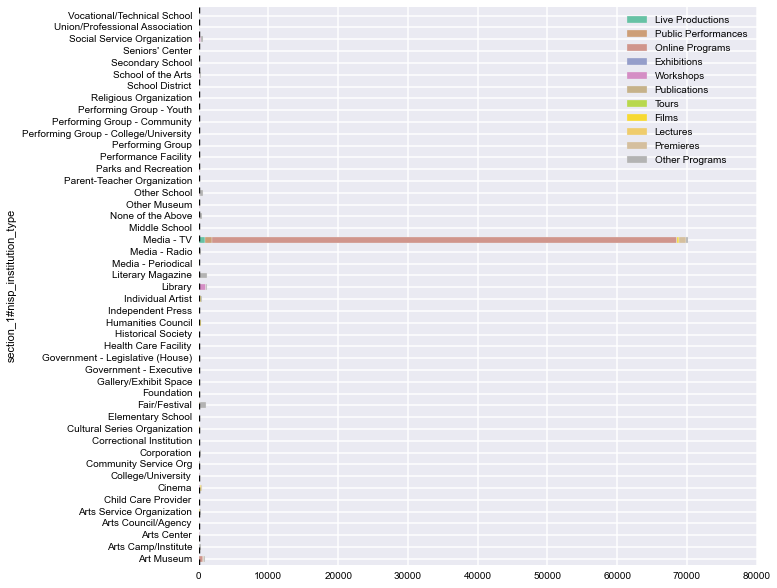Click the Cultural Series Organization label
777x588 pixels.
point(129,428)
